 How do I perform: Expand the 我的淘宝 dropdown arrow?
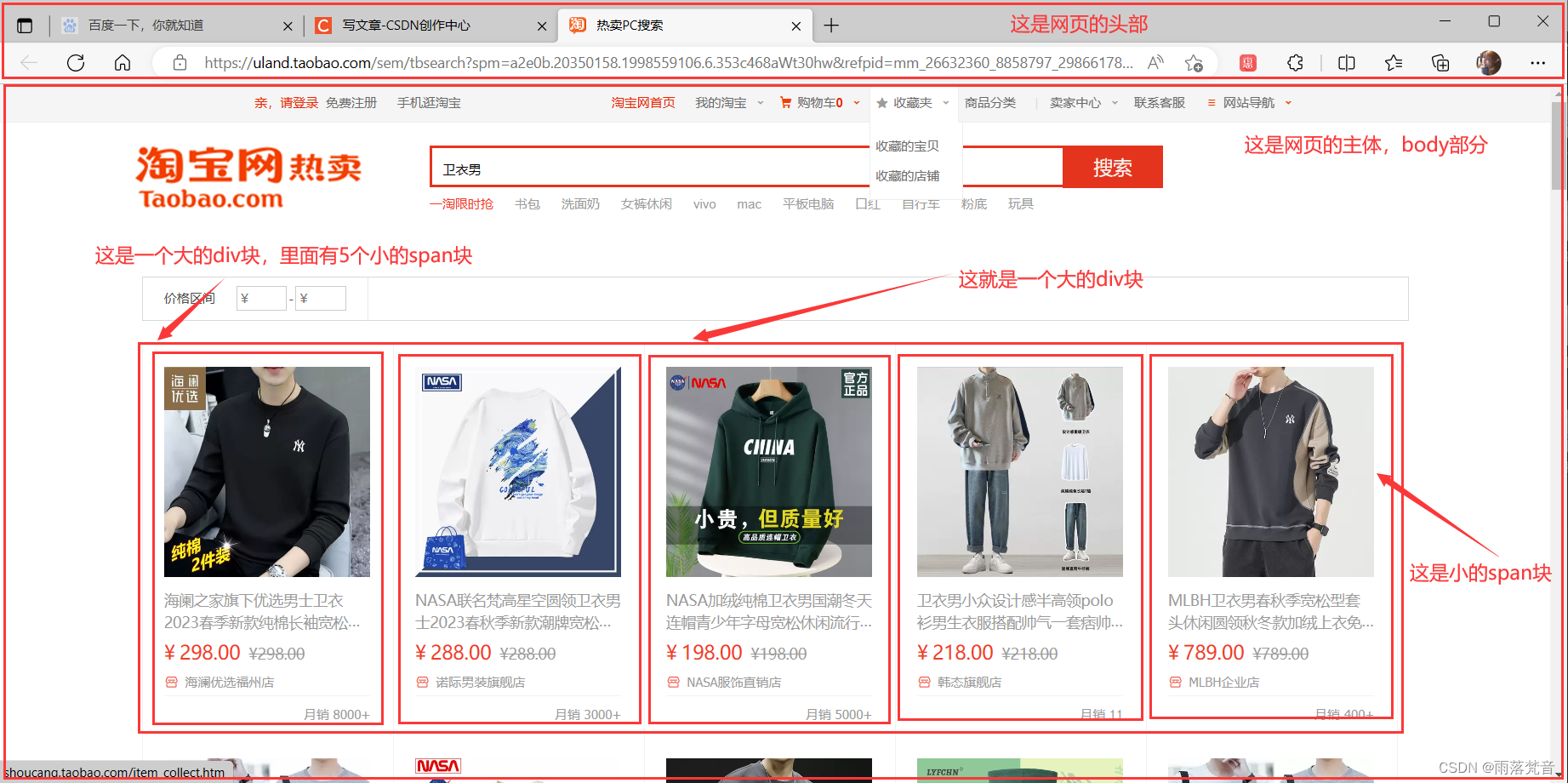pos(761,103)
